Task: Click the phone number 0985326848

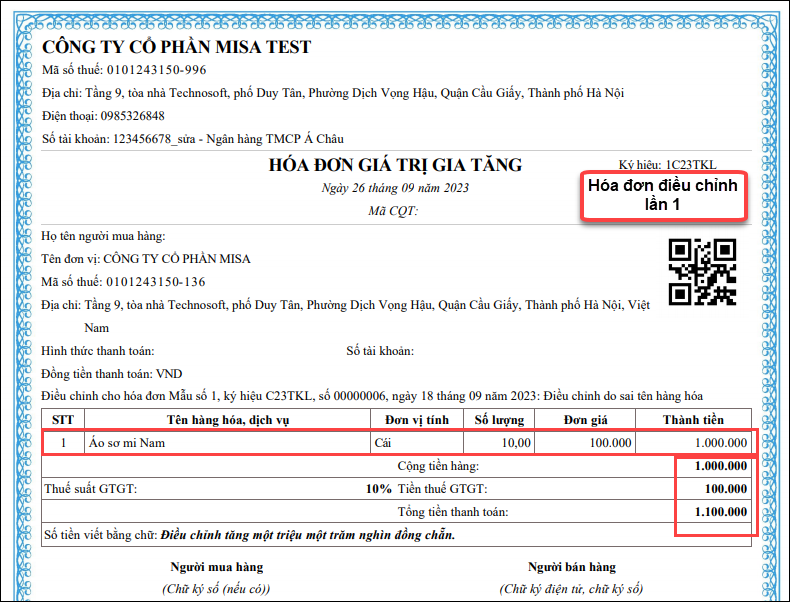Action: tap(133, 116)
